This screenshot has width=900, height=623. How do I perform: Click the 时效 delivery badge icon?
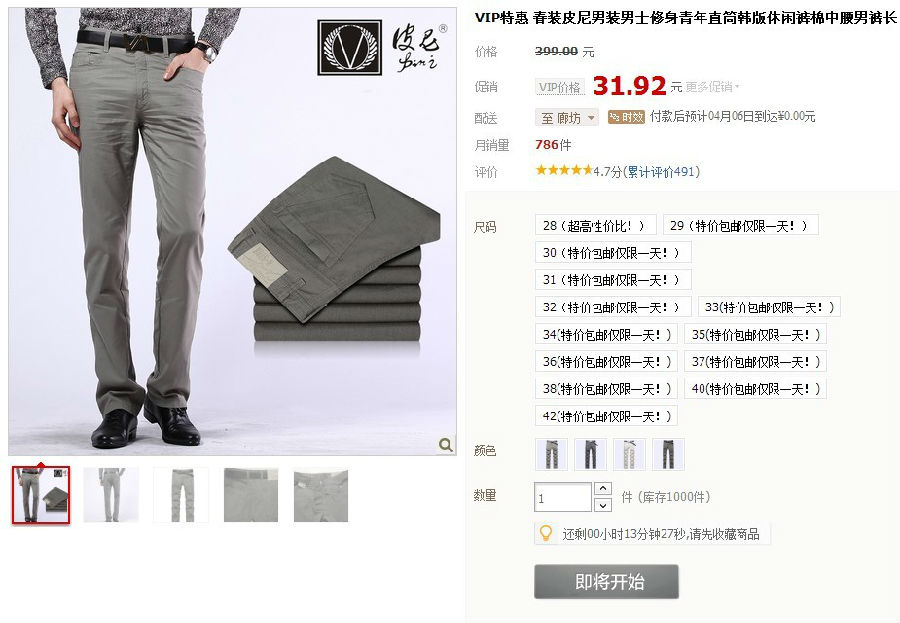click(626, 117)
